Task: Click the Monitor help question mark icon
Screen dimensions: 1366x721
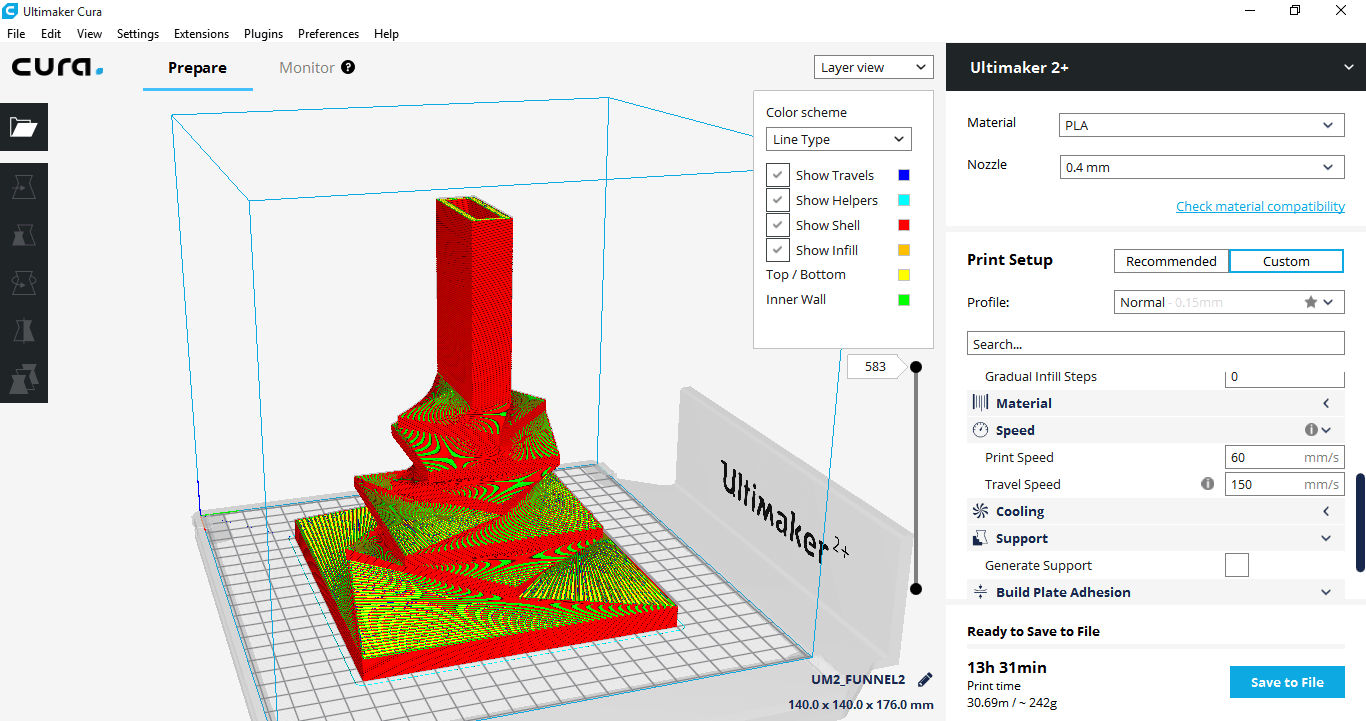Action: tap(348, 67)
